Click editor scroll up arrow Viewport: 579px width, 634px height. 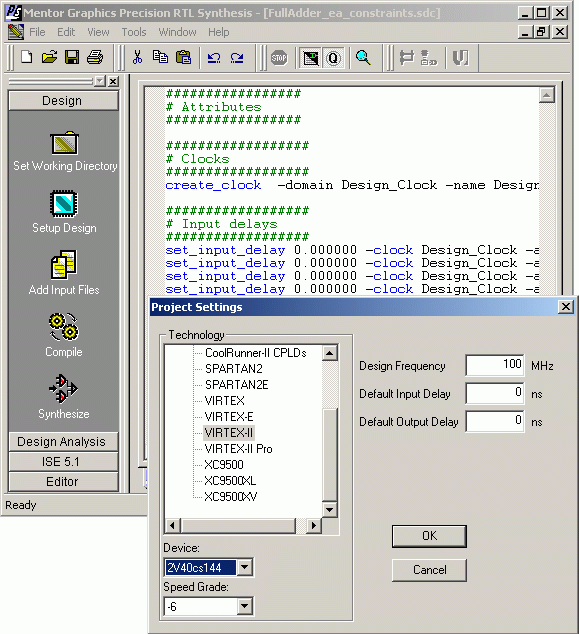tap(546, 95)
